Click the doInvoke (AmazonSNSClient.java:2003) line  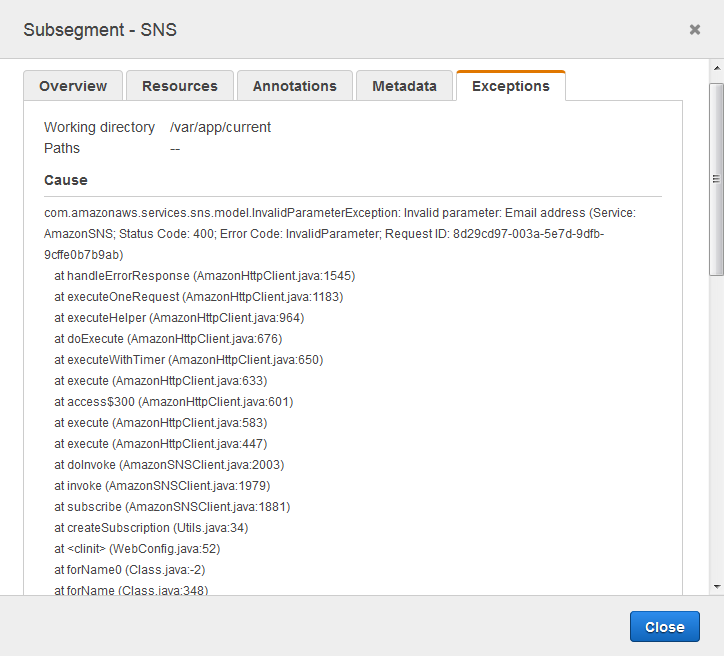click(x=169, y=465)
